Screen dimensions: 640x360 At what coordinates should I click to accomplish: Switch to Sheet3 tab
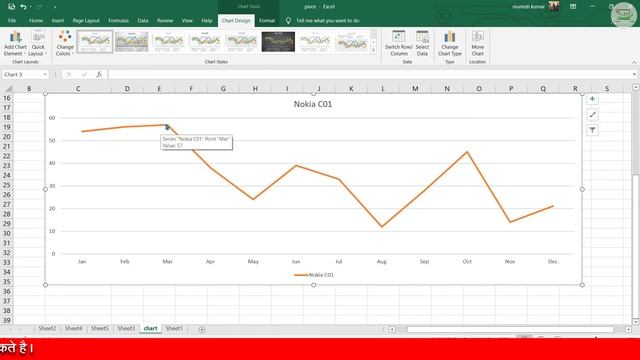coord(126,328)
